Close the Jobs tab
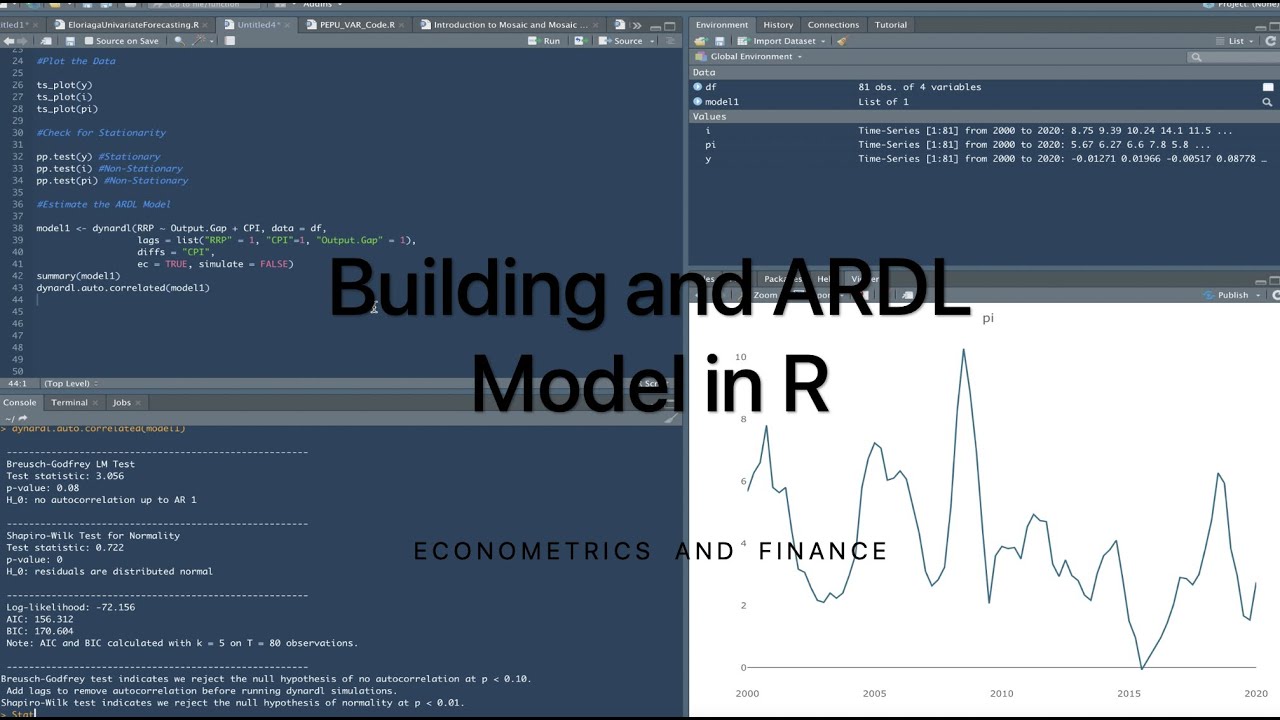 [139, 402]
